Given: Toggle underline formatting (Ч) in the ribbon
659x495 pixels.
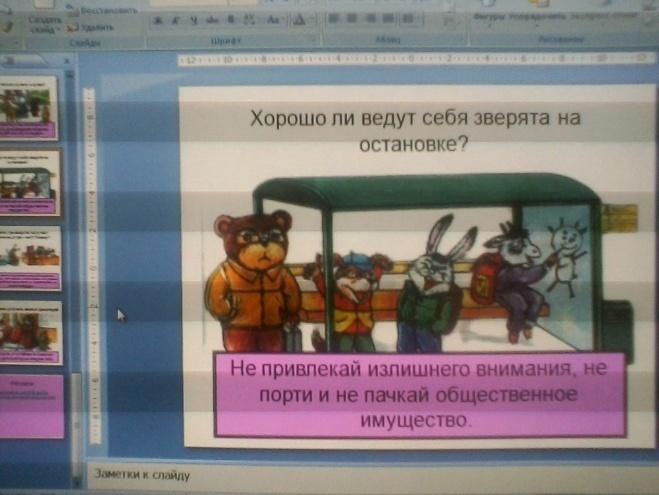Looking at the screenshot, I should 193,21.
